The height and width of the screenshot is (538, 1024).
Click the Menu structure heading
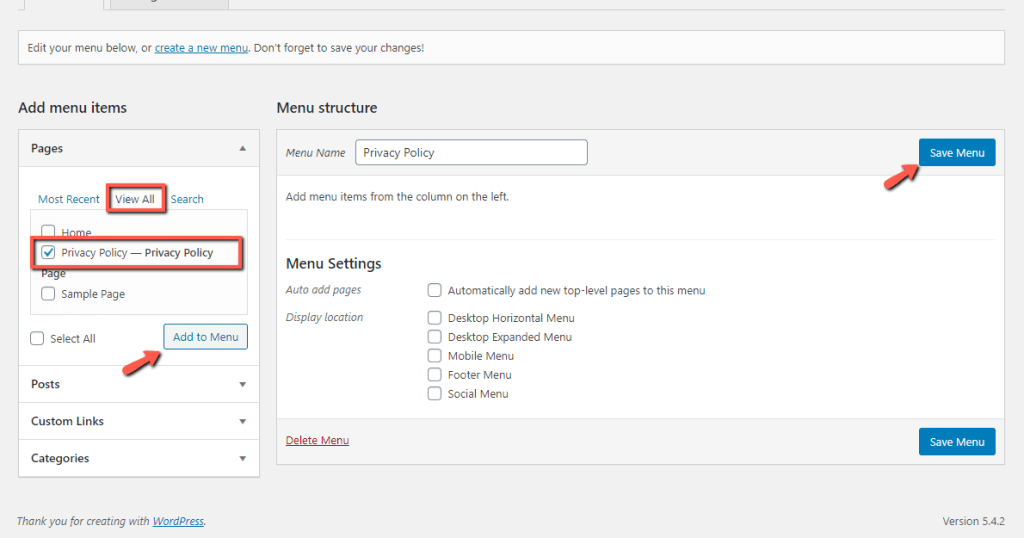tap(327, 108)
